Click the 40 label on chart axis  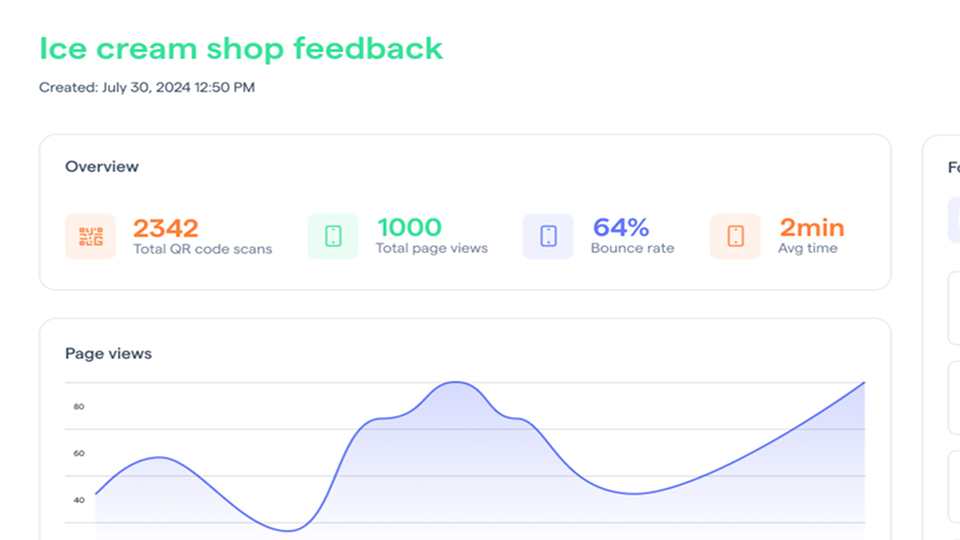pos(79,500)
